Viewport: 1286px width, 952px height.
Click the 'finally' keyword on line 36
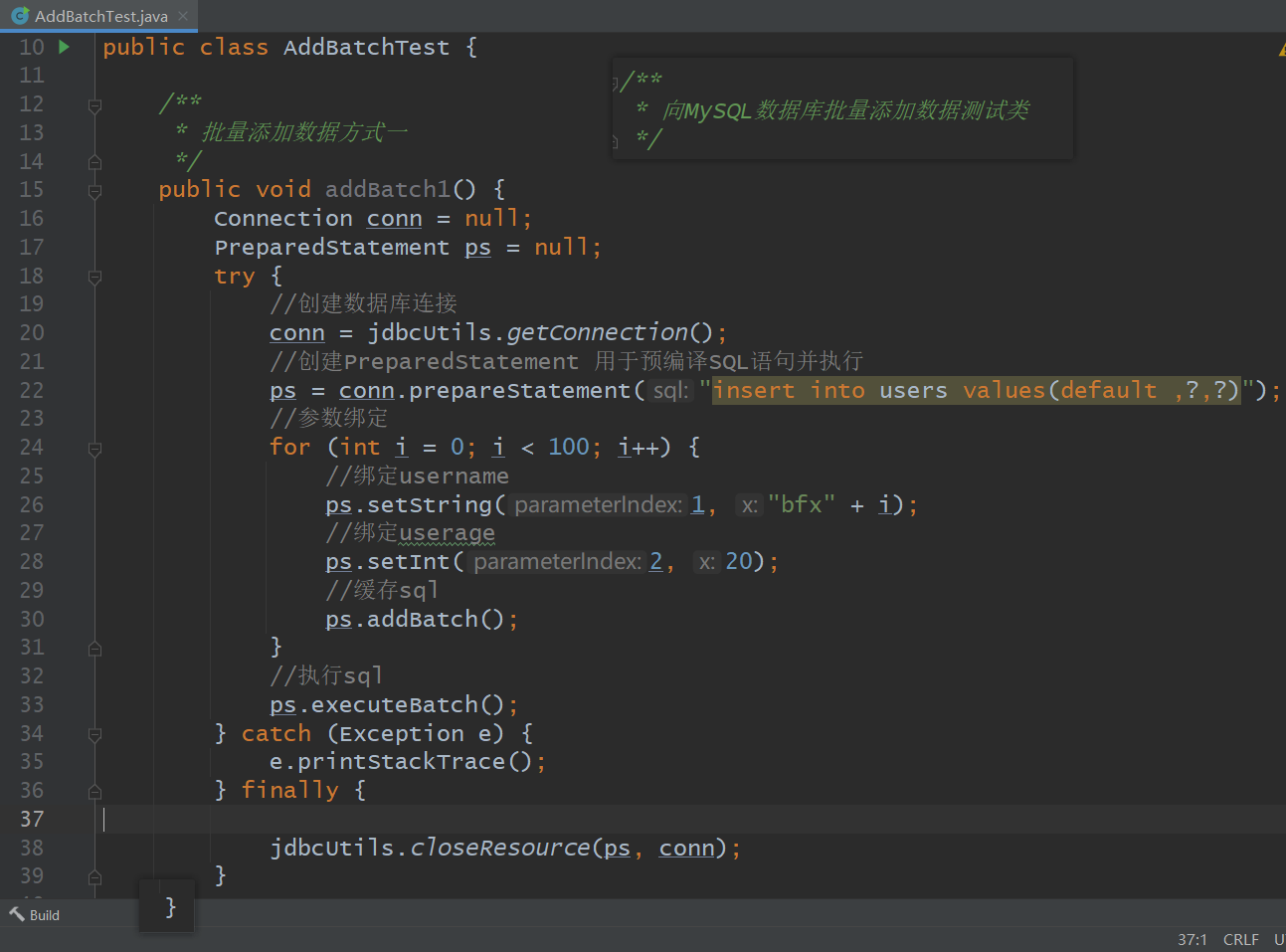290,791
